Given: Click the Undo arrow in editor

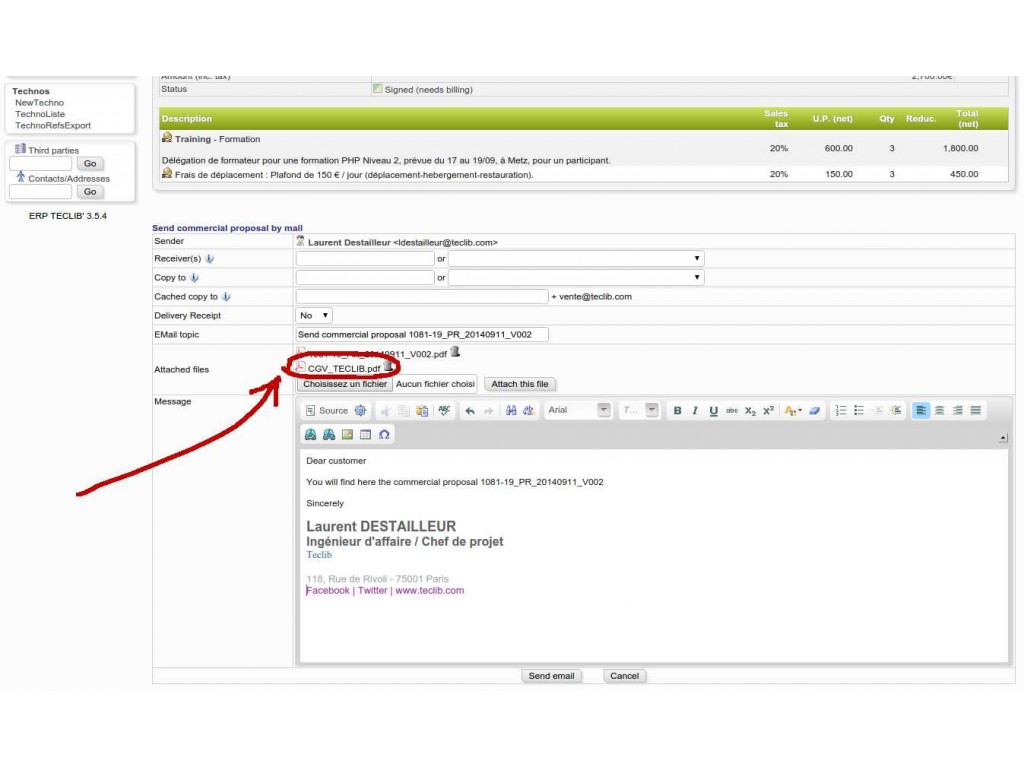Looking at the screenshot, I should tap(469, 411).
